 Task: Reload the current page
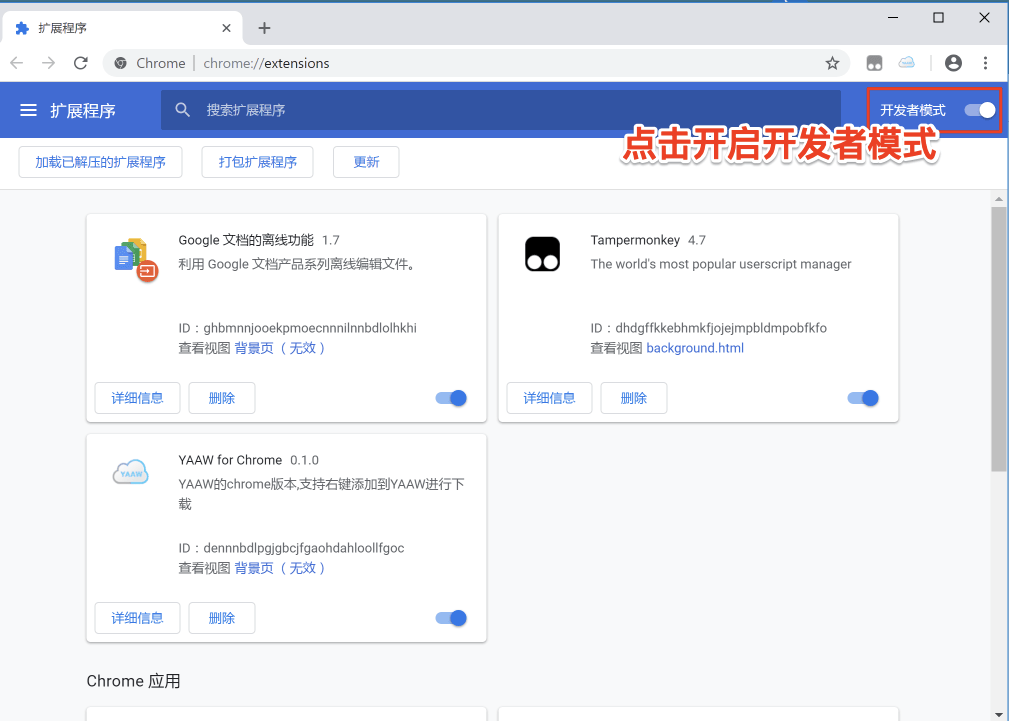pos(80,63)
